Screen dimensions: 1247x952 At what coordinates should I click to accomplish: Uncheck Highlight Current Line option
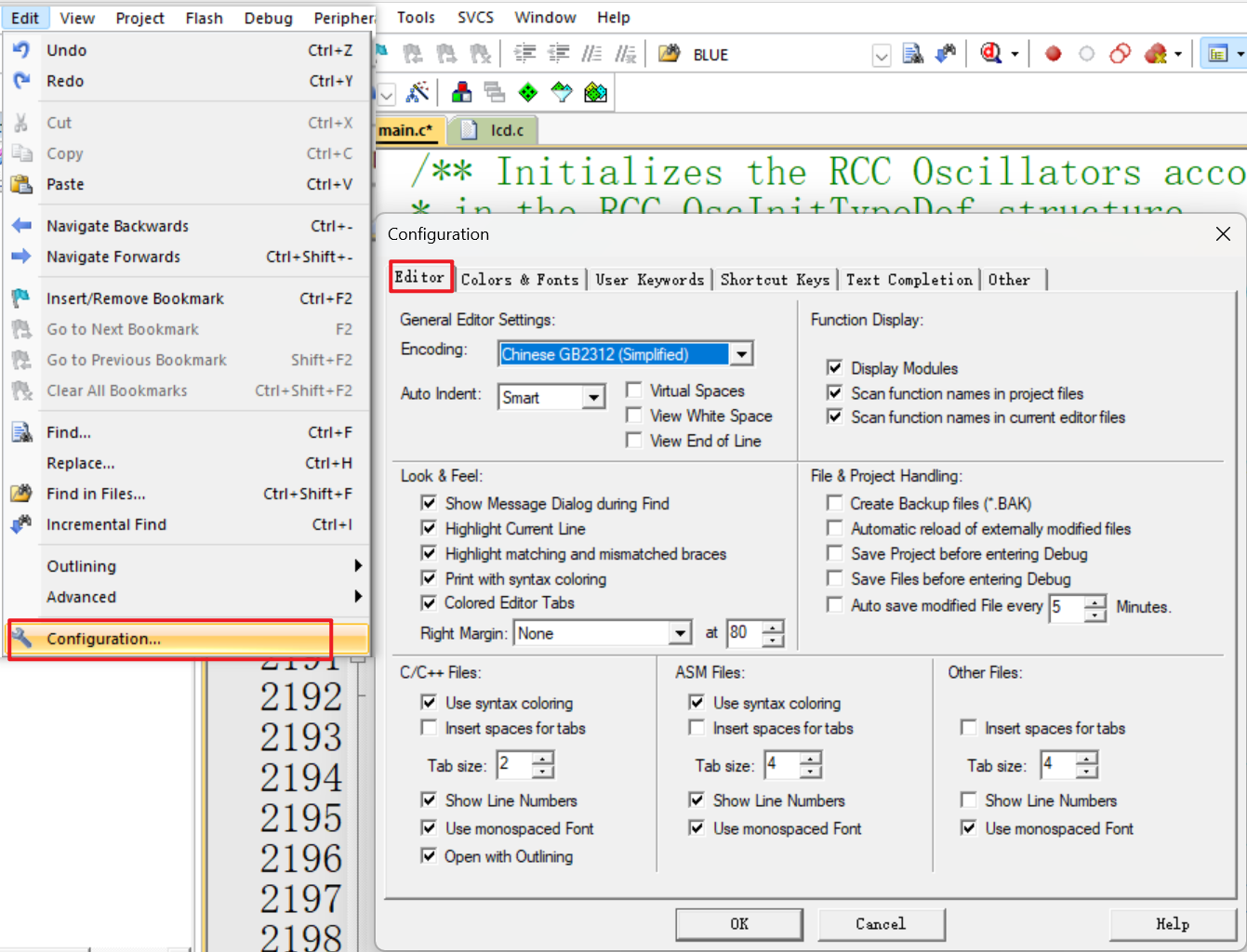pyautogui.click(x=429, y=528)
